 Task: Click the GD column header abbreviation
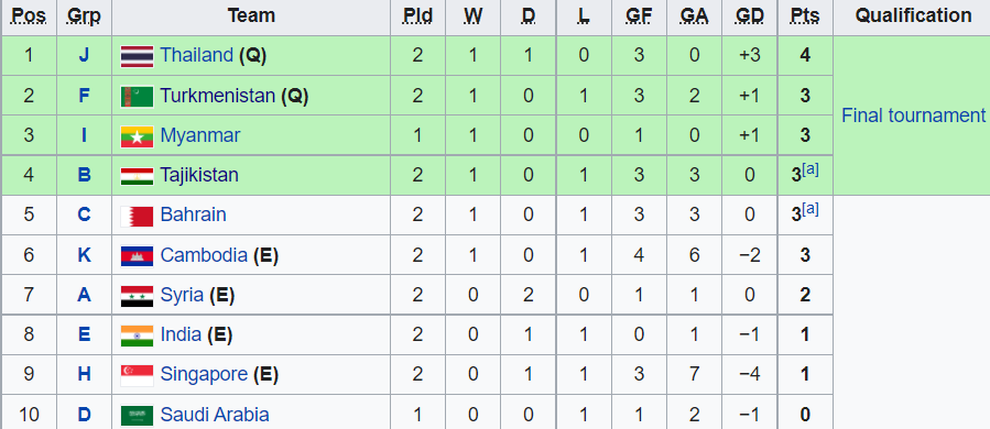pyautogui.click(x=749, y=16)
